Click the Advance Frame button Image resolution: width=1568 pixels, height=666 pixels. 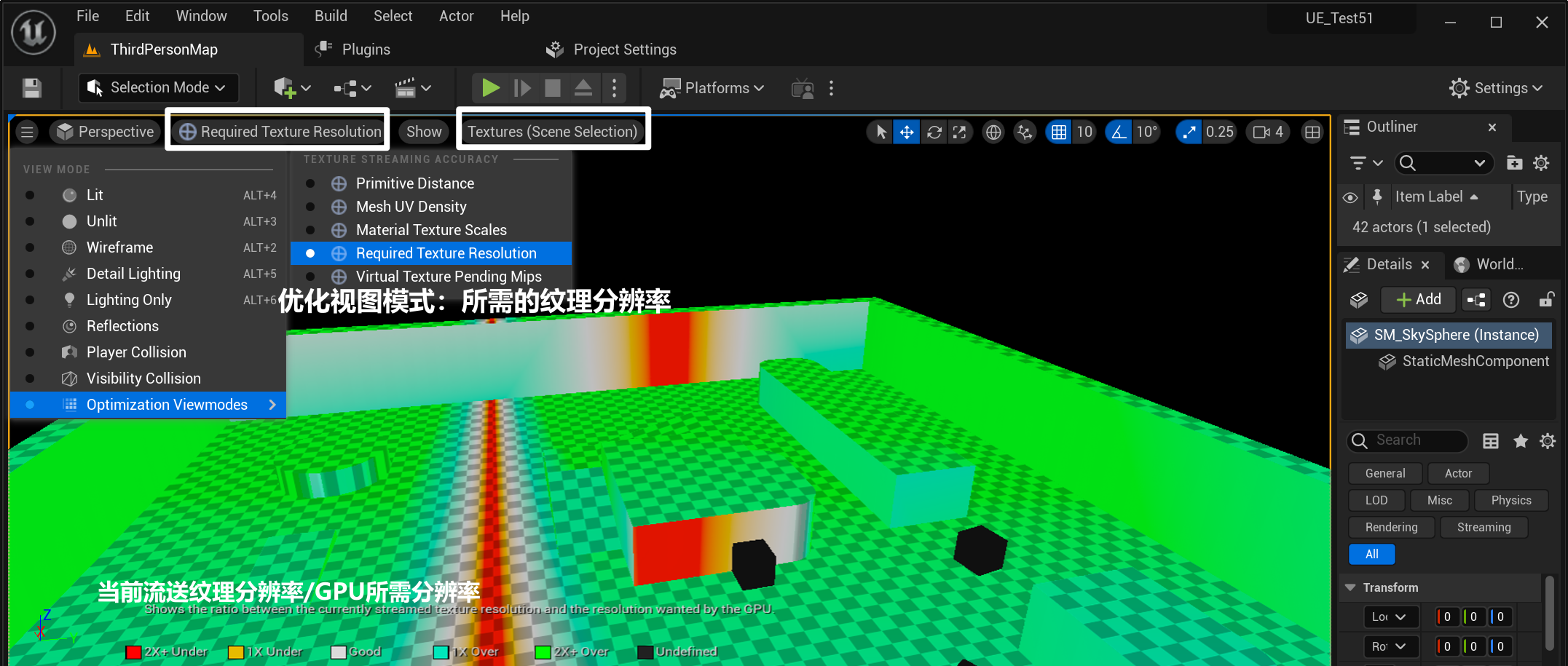(x=521, y=88)
